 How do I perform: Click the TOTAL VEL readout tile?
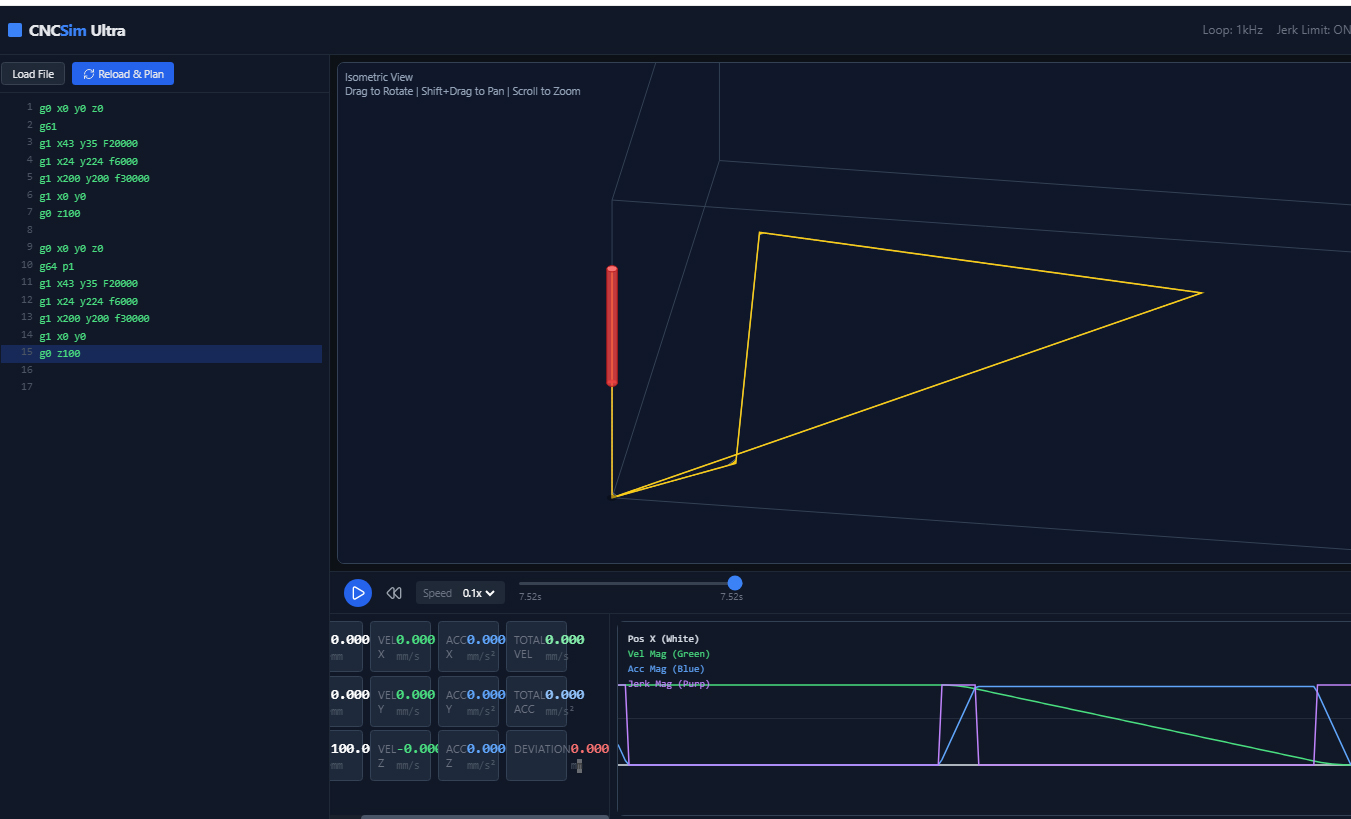tap(536, 647)
